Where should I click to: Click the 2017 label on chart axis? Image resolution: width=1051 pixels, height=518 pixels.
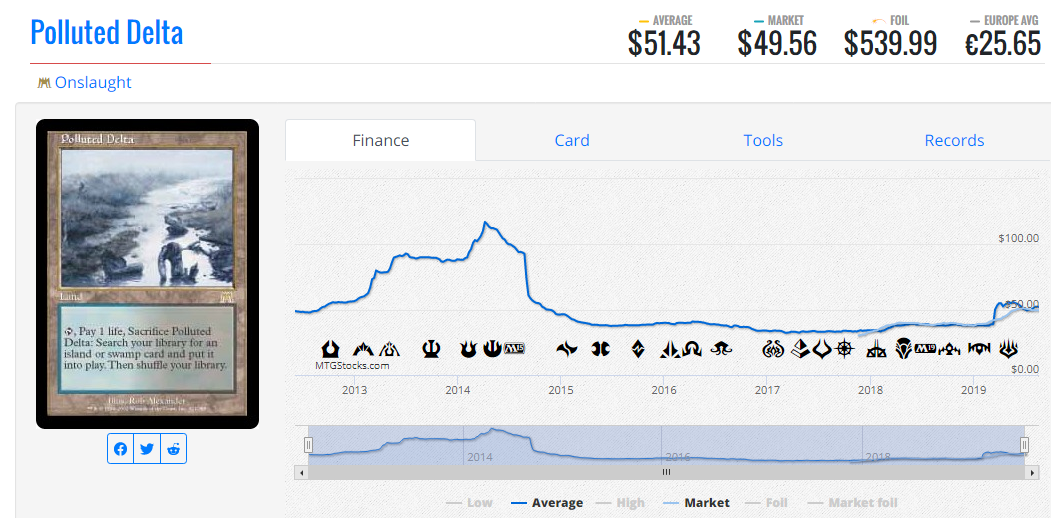tap(767, 390)
